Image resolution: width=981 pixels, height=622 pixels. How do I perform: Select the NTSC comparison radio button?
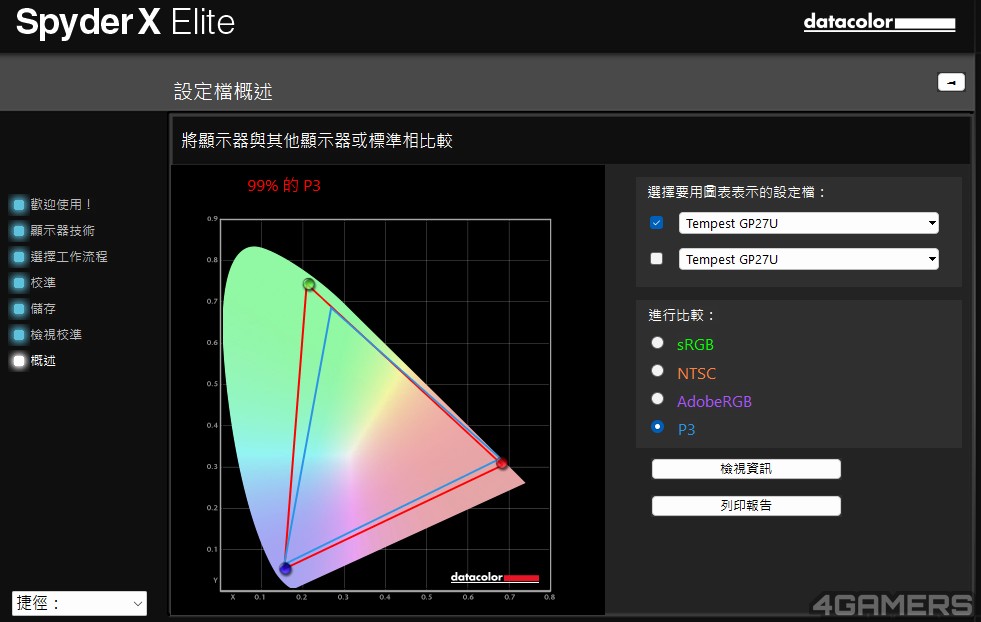point(657,371)
